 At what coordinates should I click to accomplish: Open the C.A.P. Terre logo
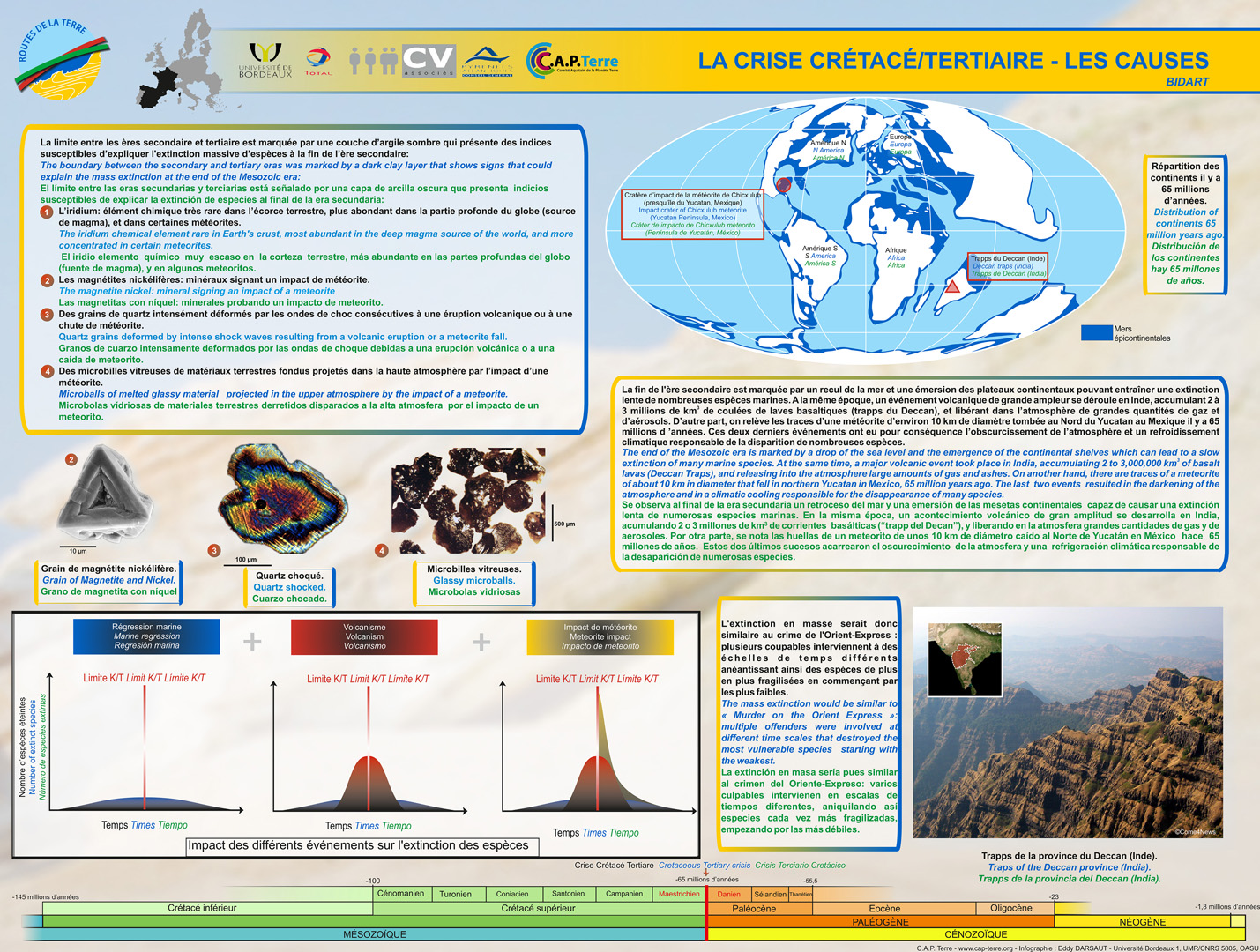click(x=572, y=60)
